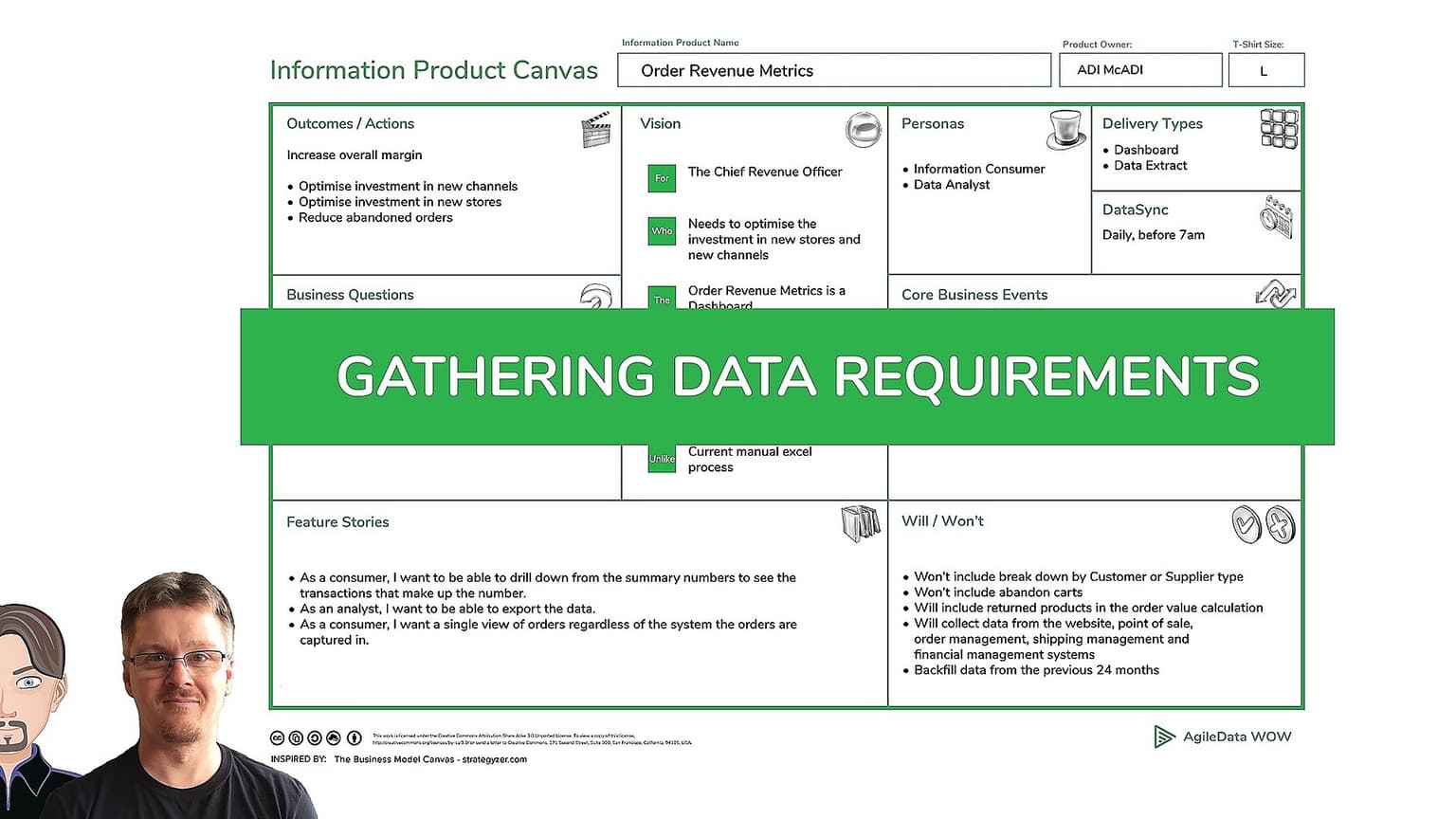Click the Will checkmark circle icon
1456x819 pixels.
coord(1246,524)
